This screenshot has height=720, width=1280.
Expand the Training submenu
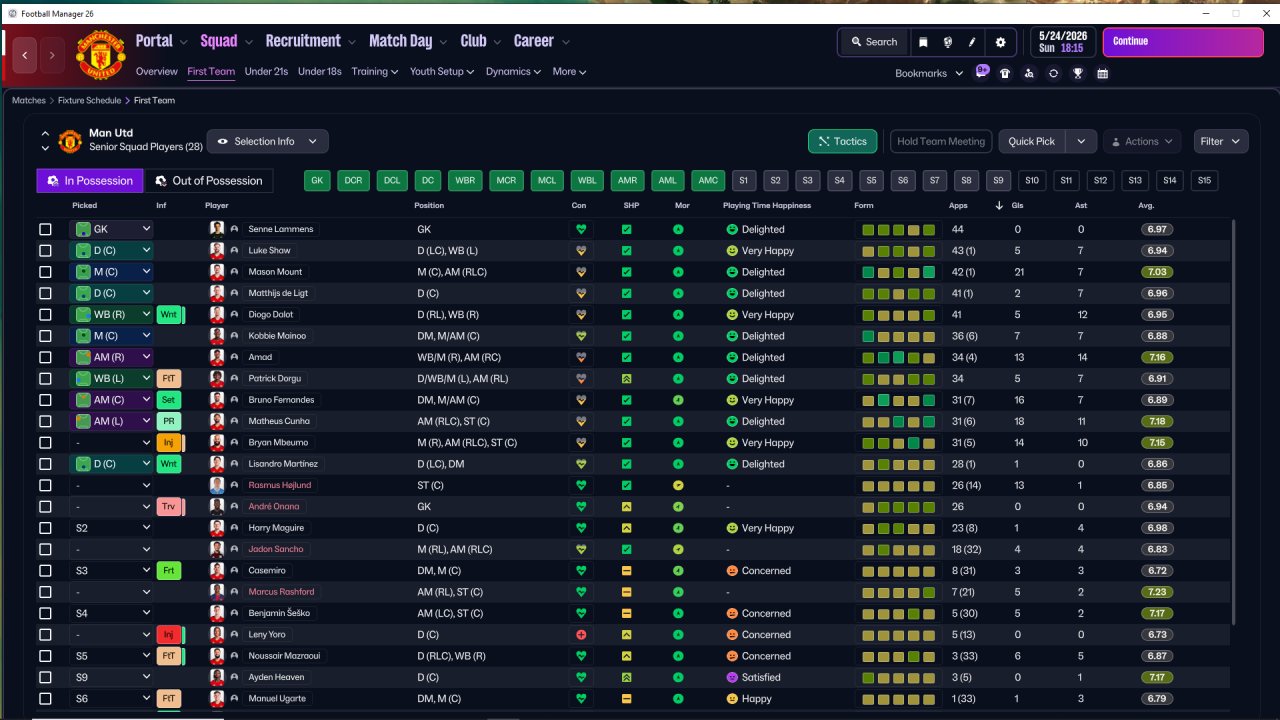pyautogui.click(x=375, y=72)
